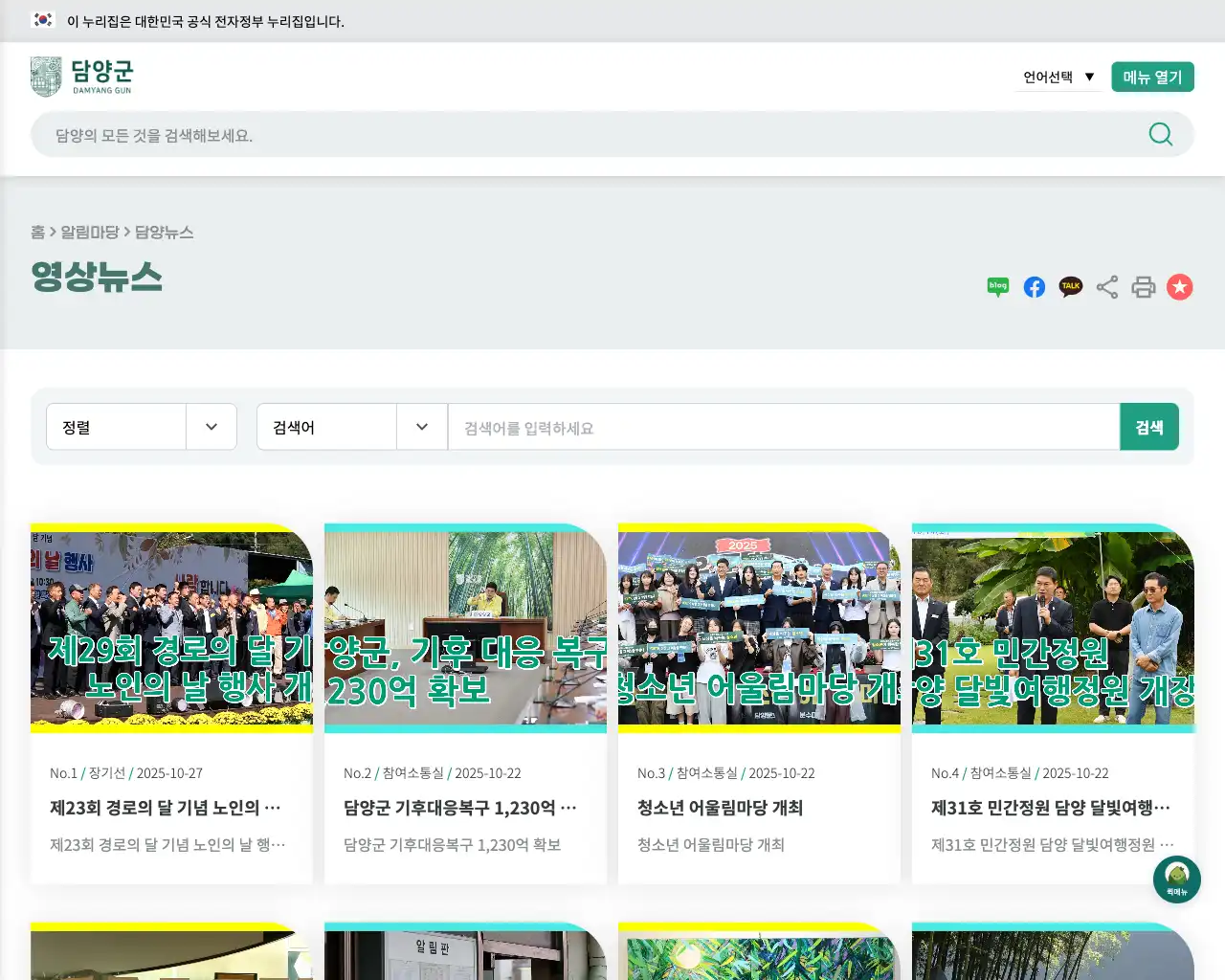Open the floating quick menu button

(x=1176, y=879)
